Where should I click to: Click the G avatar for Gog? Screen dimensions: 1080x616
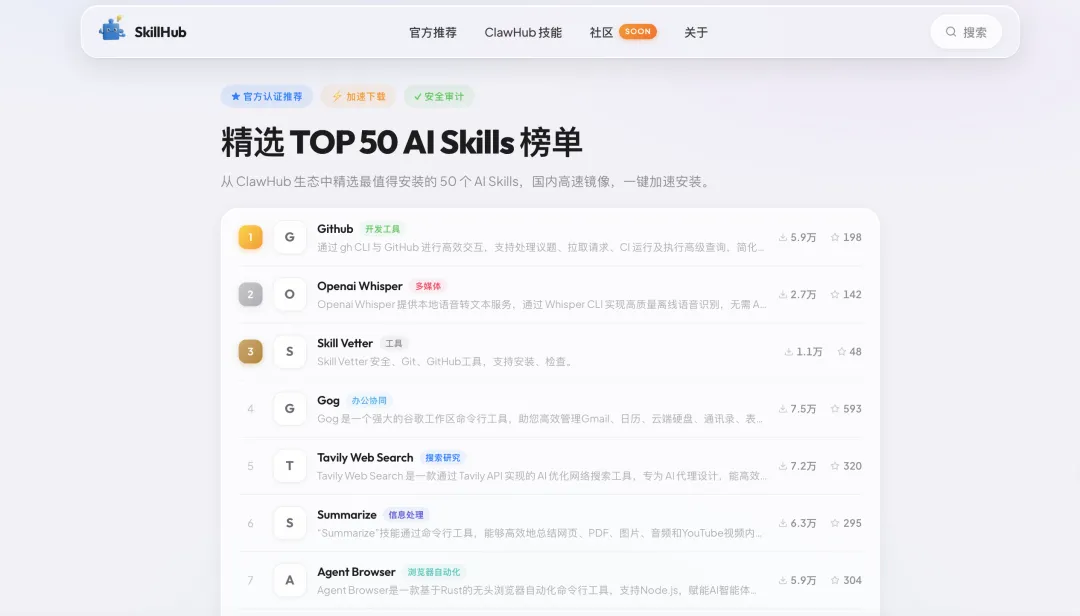[290, 409]
